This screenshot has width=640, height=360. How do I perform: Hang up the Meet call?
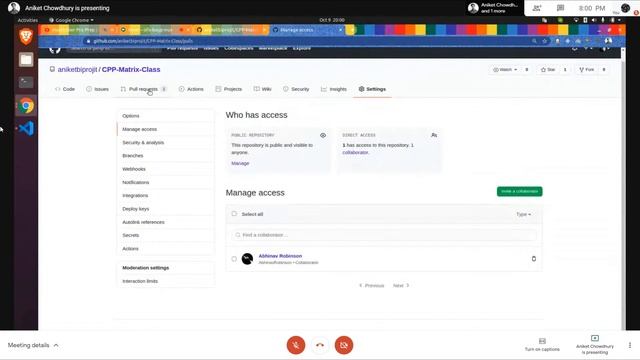pos(320,345)
